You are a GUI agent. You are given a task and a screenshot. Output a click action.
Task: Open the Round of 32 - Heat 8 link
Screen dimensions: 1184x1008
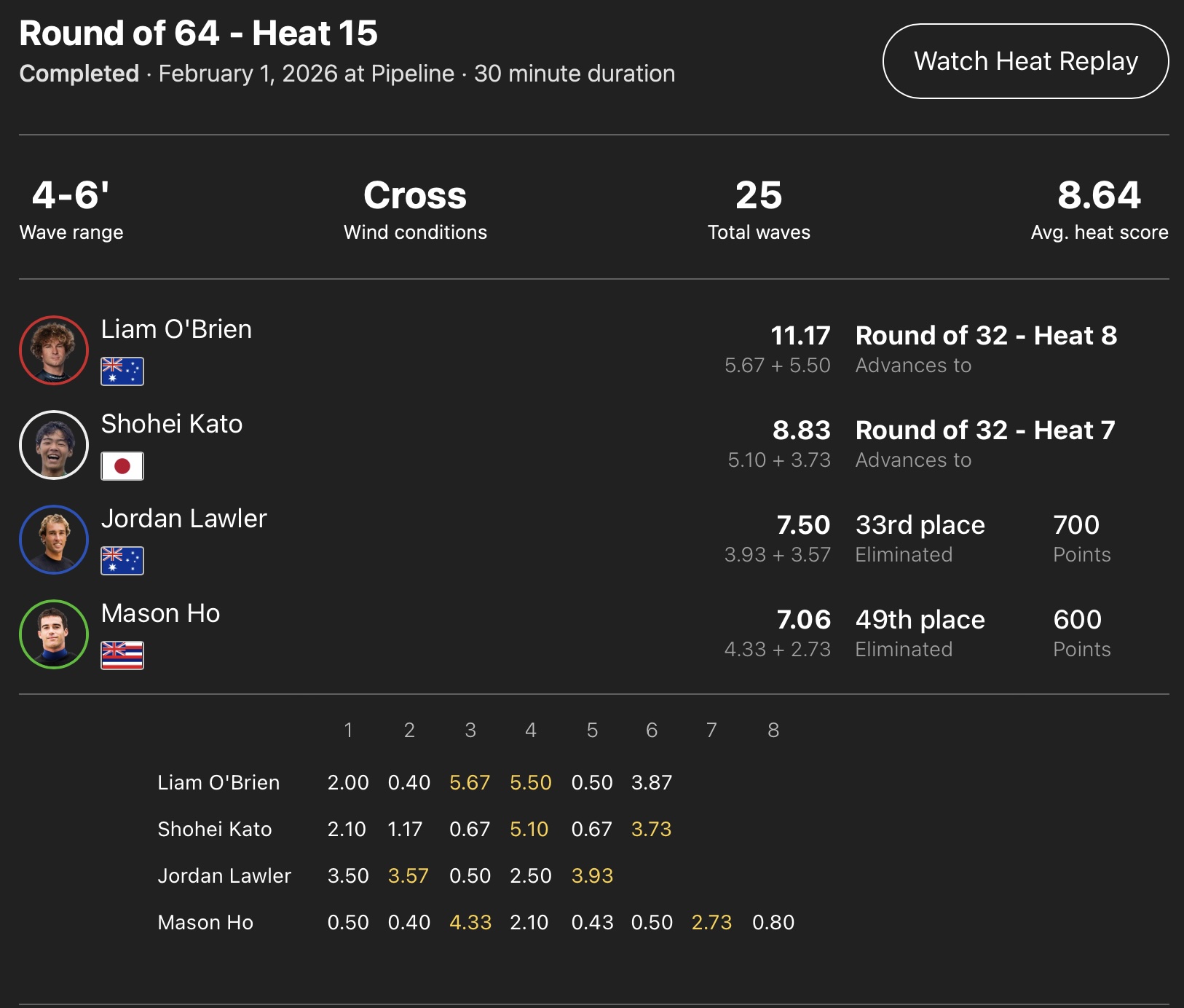point(986,336)
